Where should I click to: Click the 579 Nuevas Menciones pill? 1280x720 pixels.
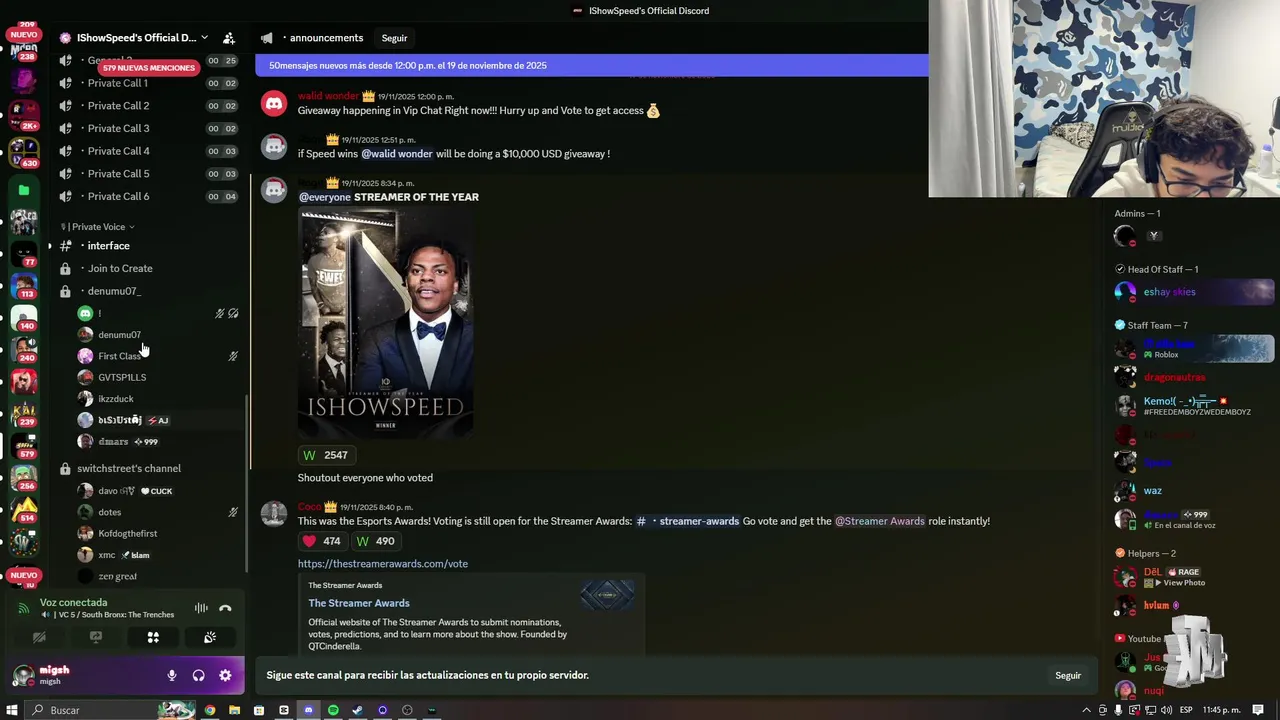click(x=149, y=68)
